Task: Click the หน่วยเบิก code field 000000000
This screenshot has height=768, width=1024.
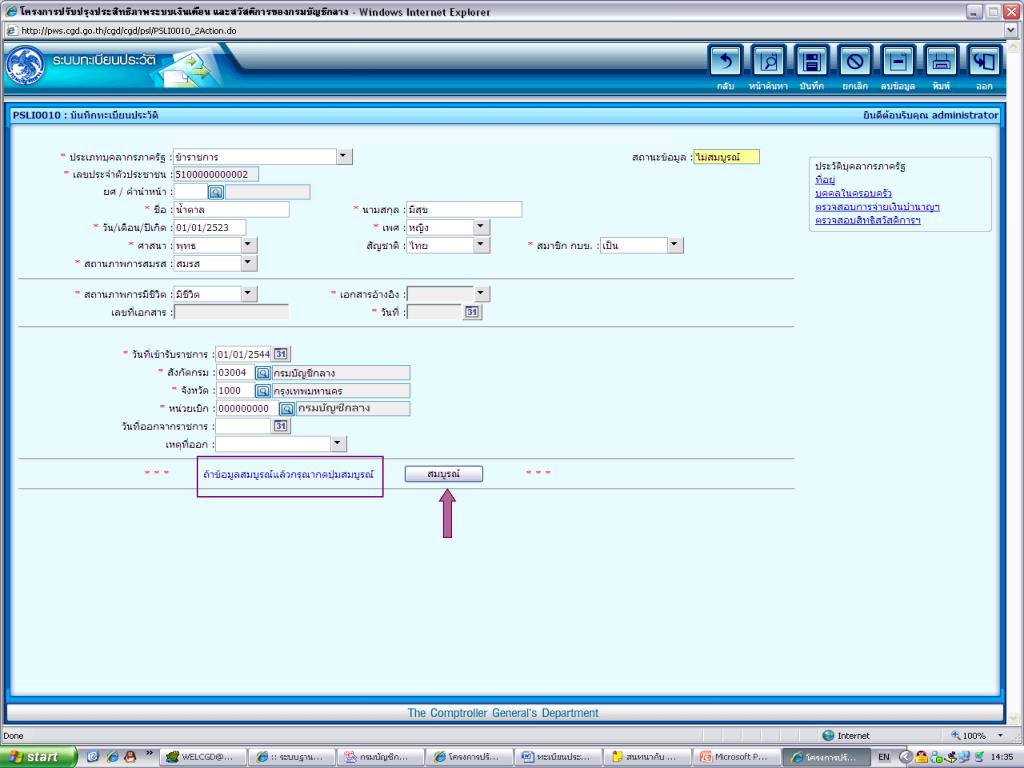Action: click(247, 408)
